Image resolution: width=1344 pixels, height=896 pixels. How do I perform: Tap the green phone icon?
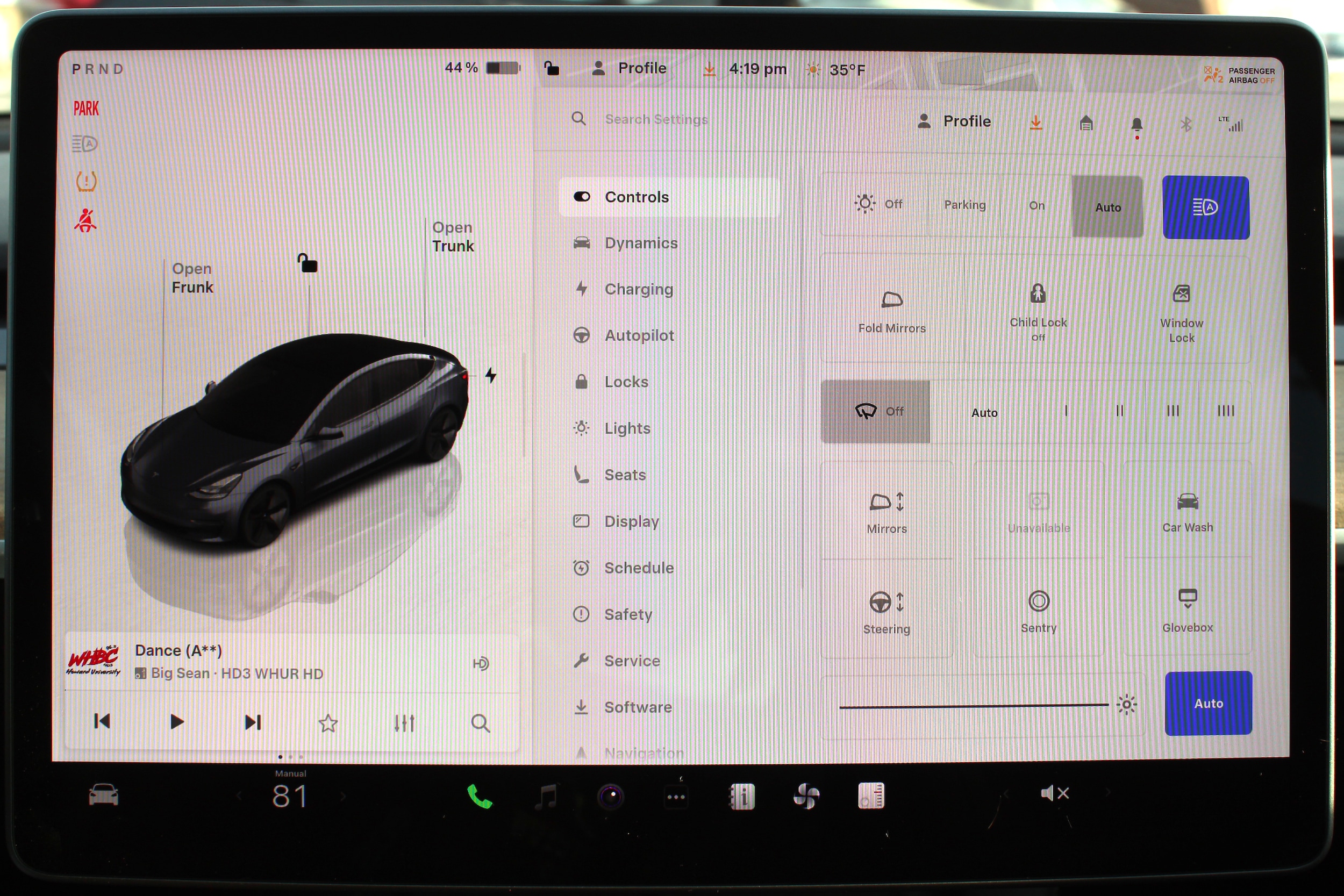480,795
